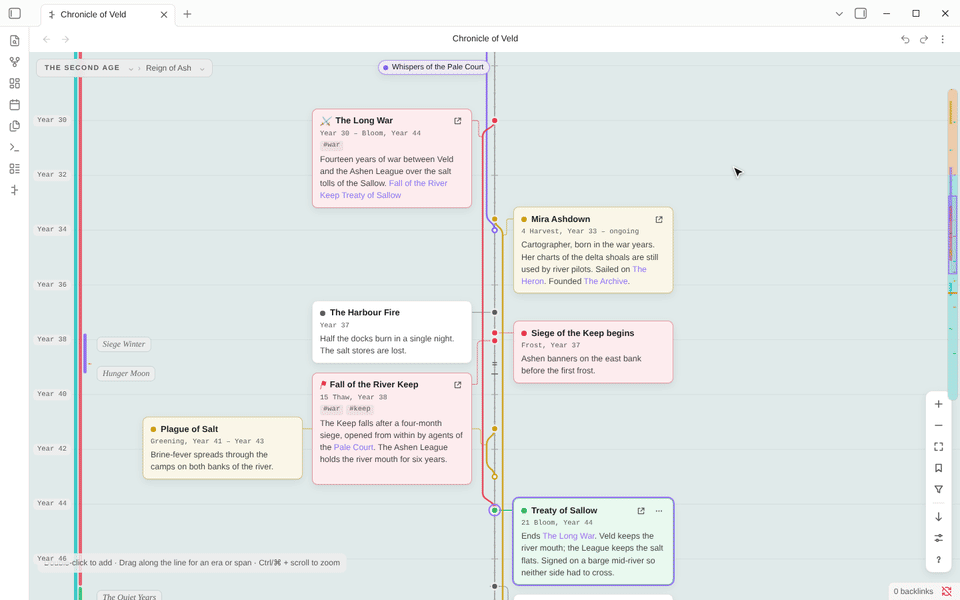Open The Archive link in Mira Ashdown card
Image resolution: width=960 pixels, height=600 pixels.
coord(606,281)
